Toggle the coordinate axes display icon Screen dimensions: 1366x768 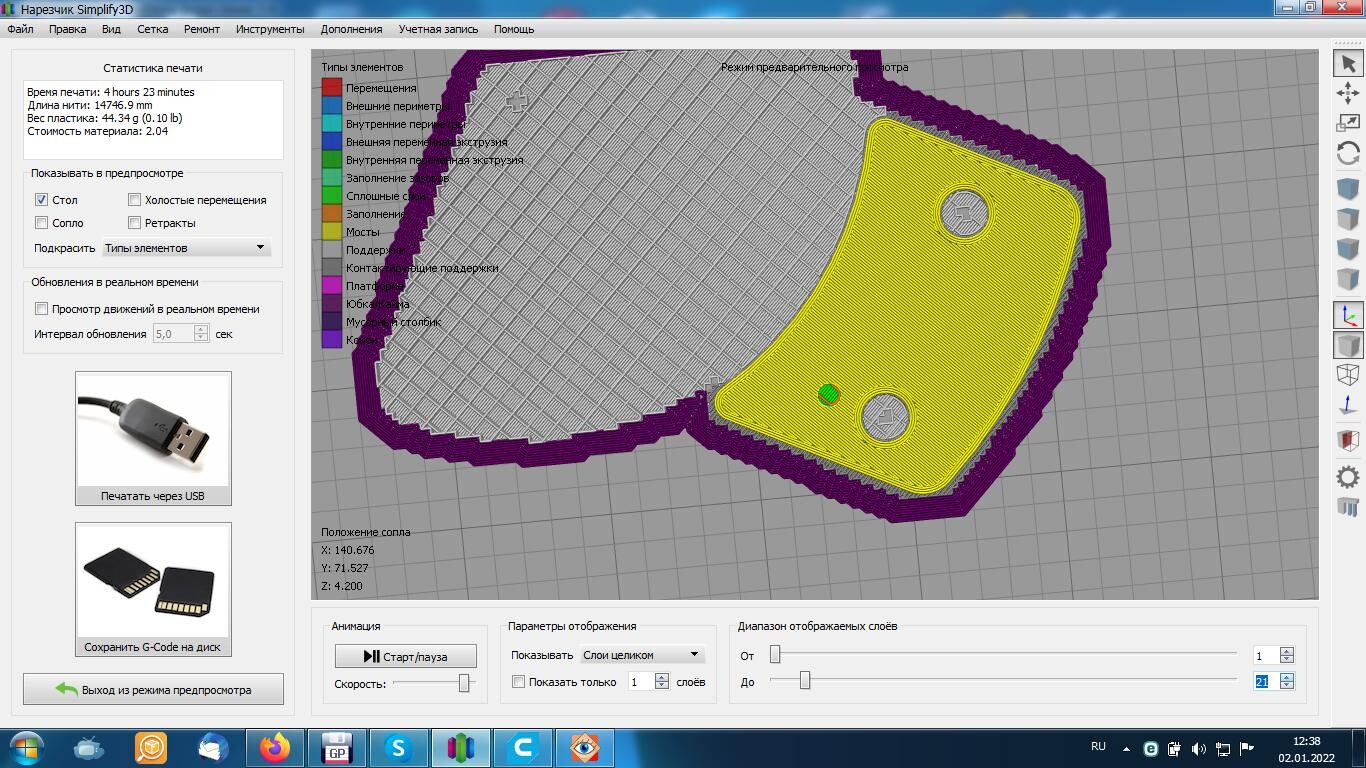(x=1348, y=315)
